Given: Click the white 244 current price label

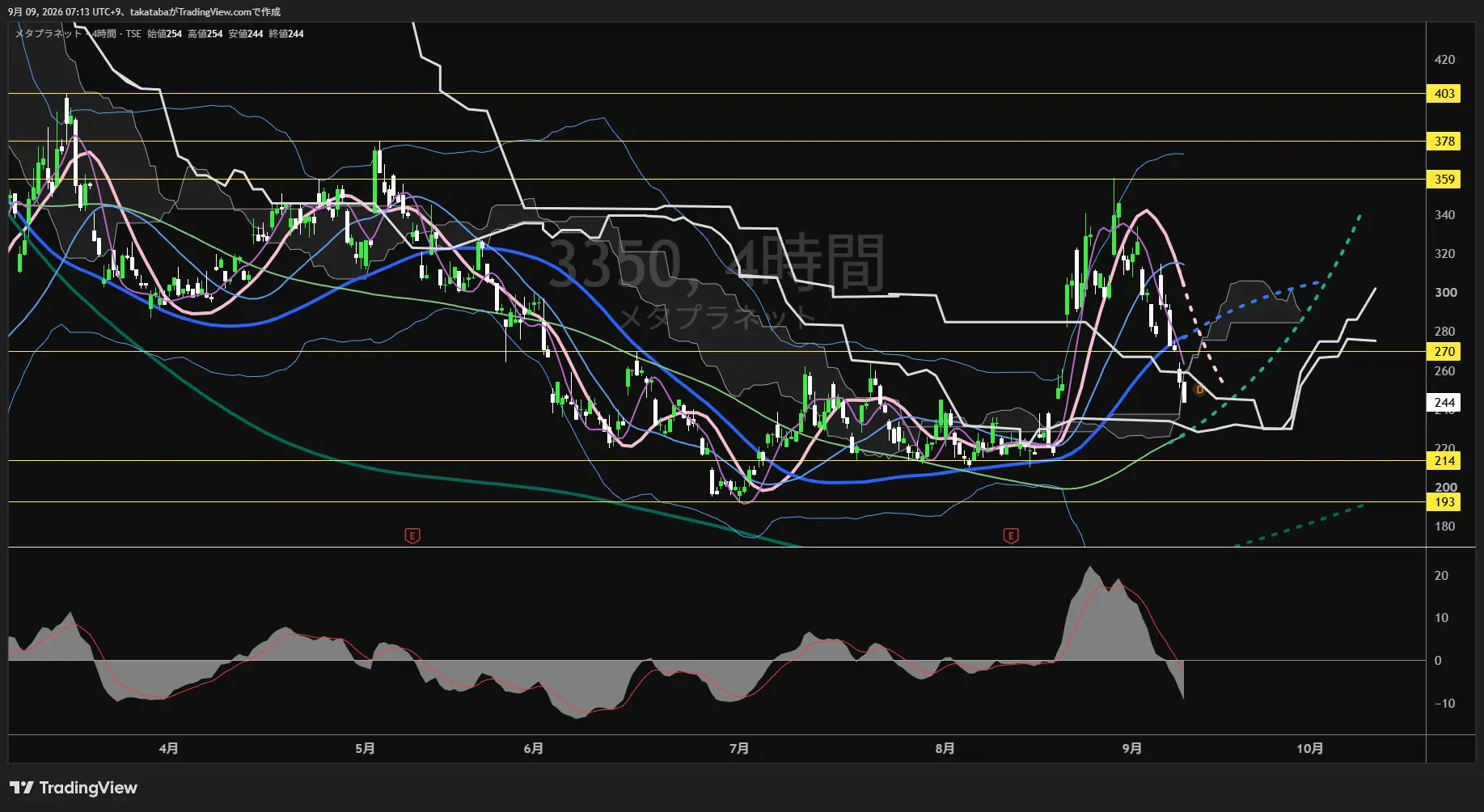Looking at the screenshot, I should [1444, 403].
